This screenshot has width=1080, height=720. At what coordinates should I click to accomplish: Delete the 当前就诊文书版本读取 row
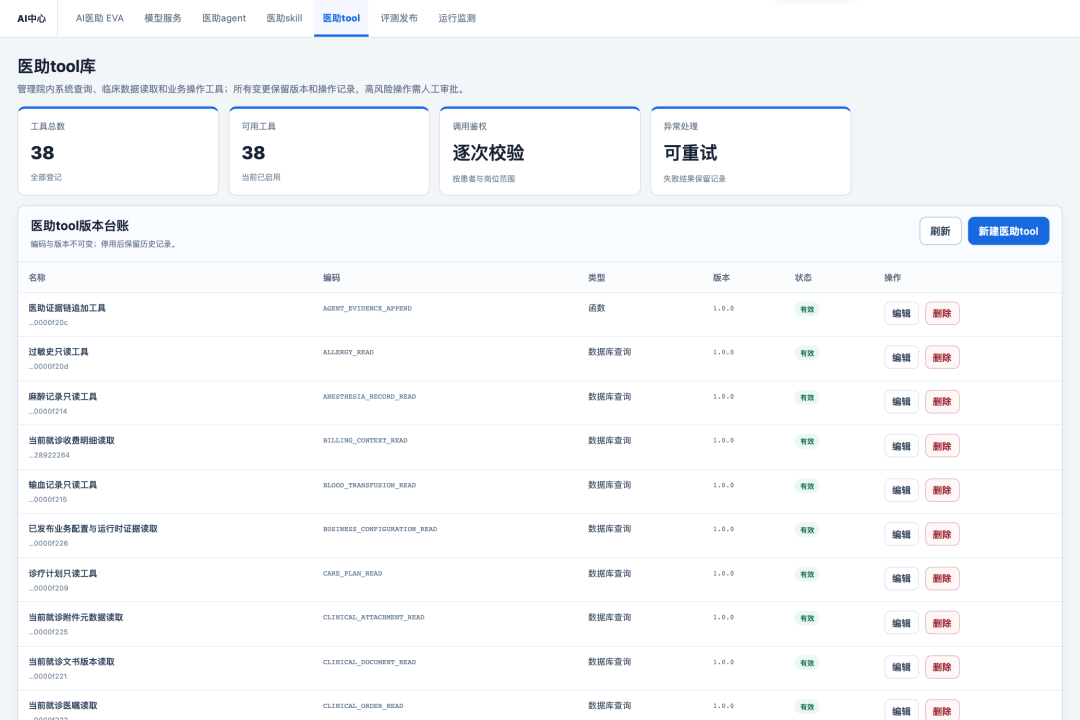click(x=942, y=667)
